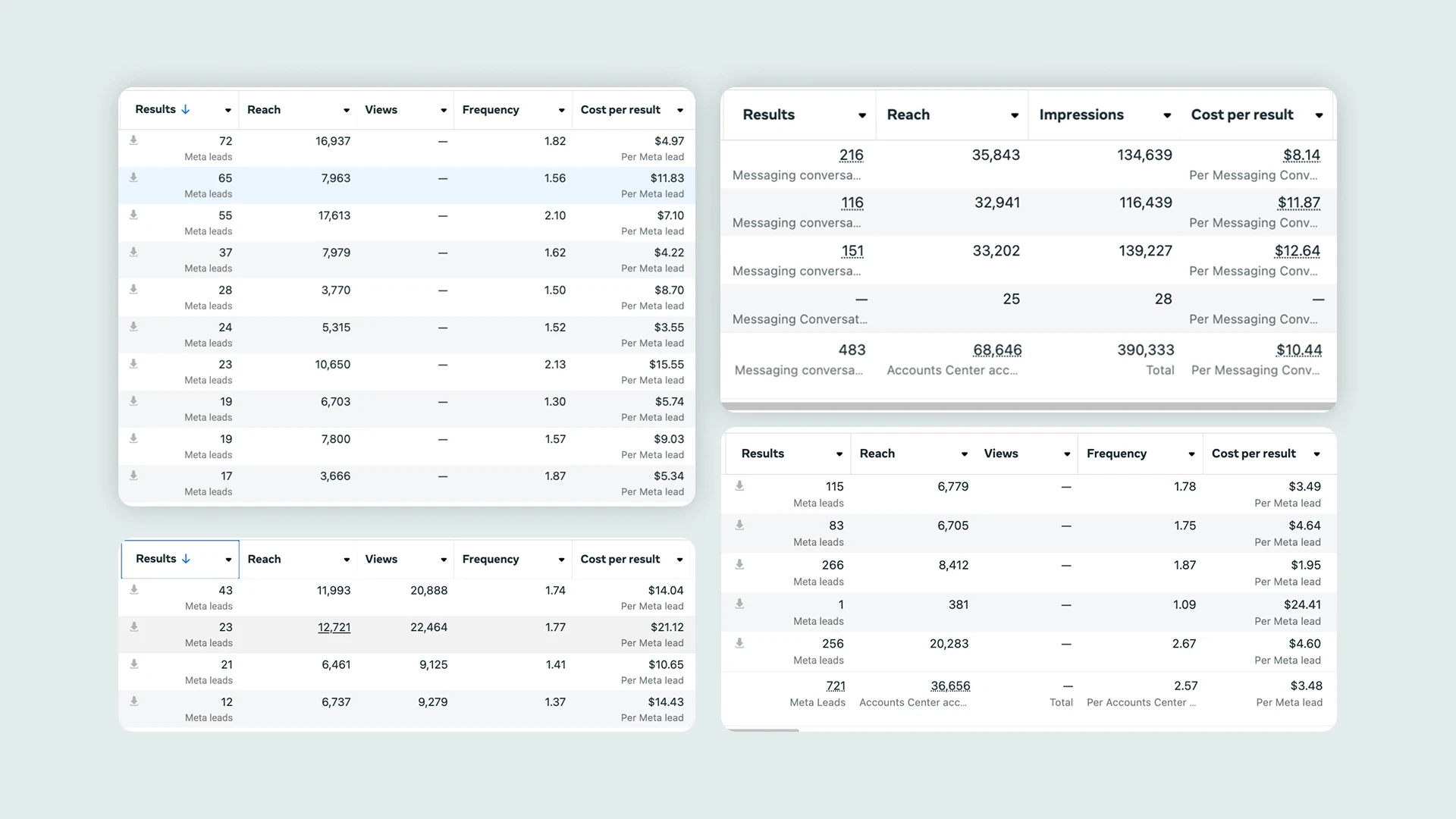Click horizontal scrollbar under messaging table
1456x819 pixels.
(x=1028, y=406)
